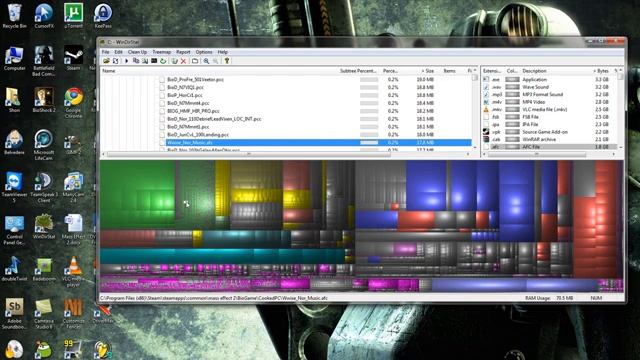The image size is (640, 360).
Task: Open BioShock 2 desktop icon
Action: pos(44,100)
